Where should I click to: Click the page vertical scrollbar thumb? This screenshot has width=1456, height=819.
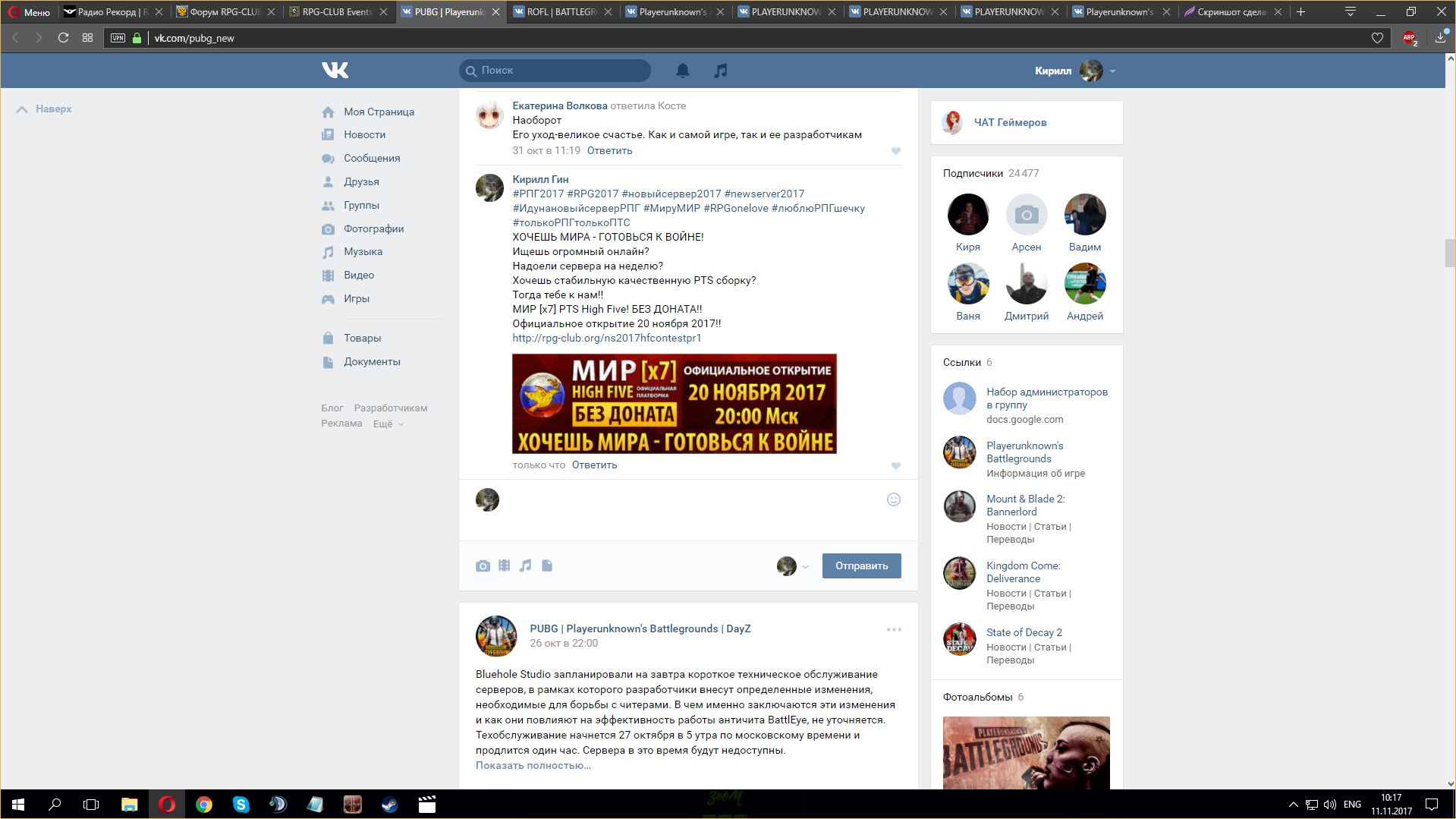point(1450,253)
